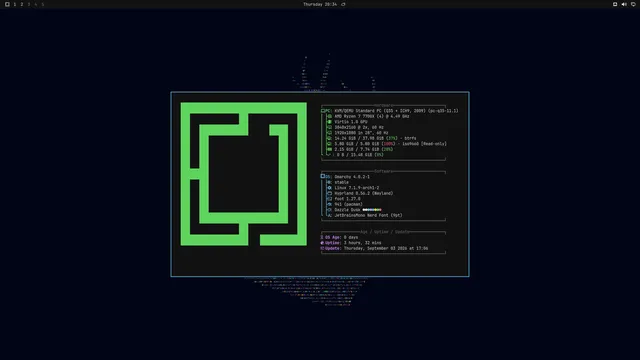Click the 14.24 GiB / 37.98 GiB btrfs text
This screenshot has height=360, width=640.
point(375,138)
